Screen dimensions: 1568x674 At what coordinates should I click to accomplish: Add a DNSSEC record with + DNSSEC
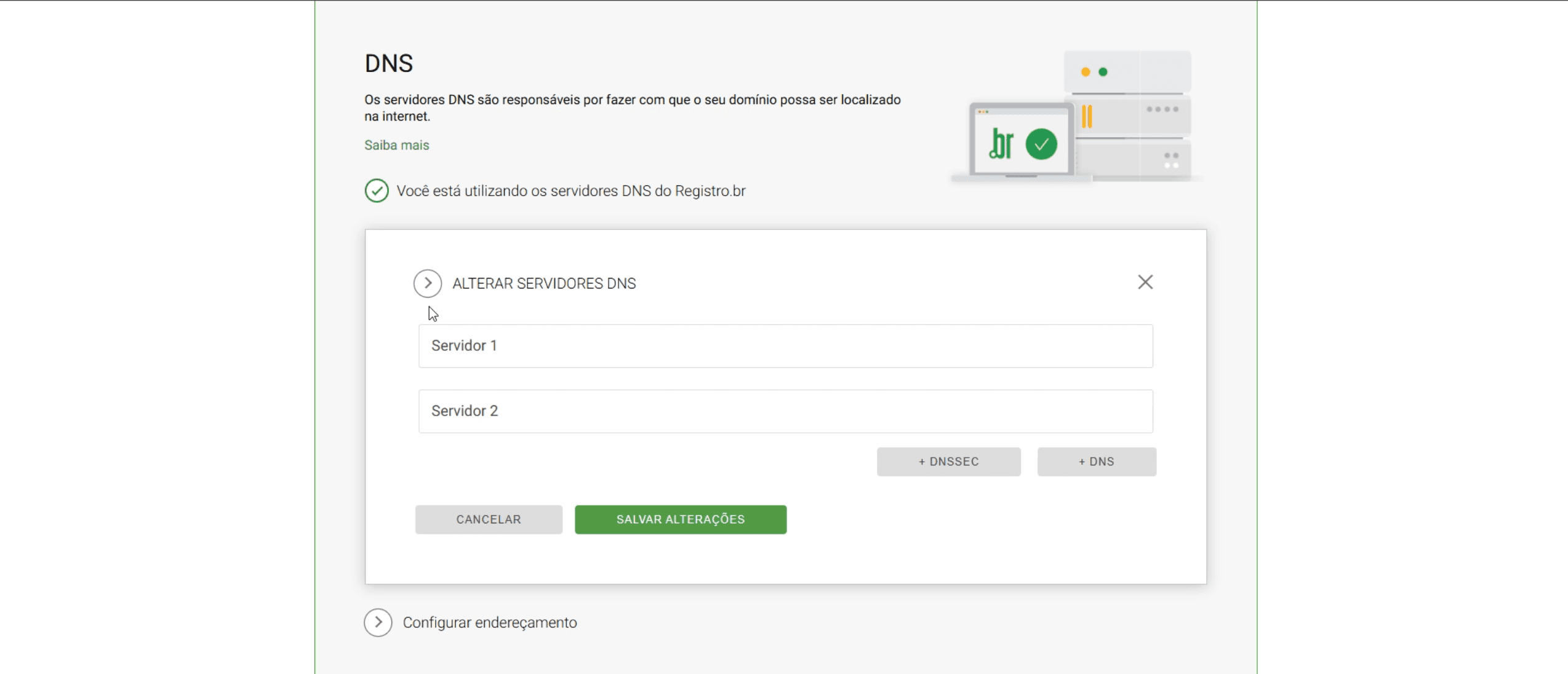coord(948,462)
